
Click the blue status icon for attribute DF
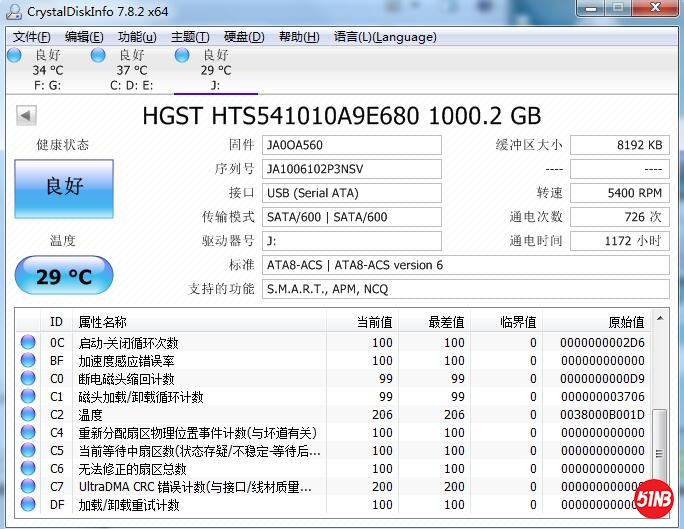28,505
